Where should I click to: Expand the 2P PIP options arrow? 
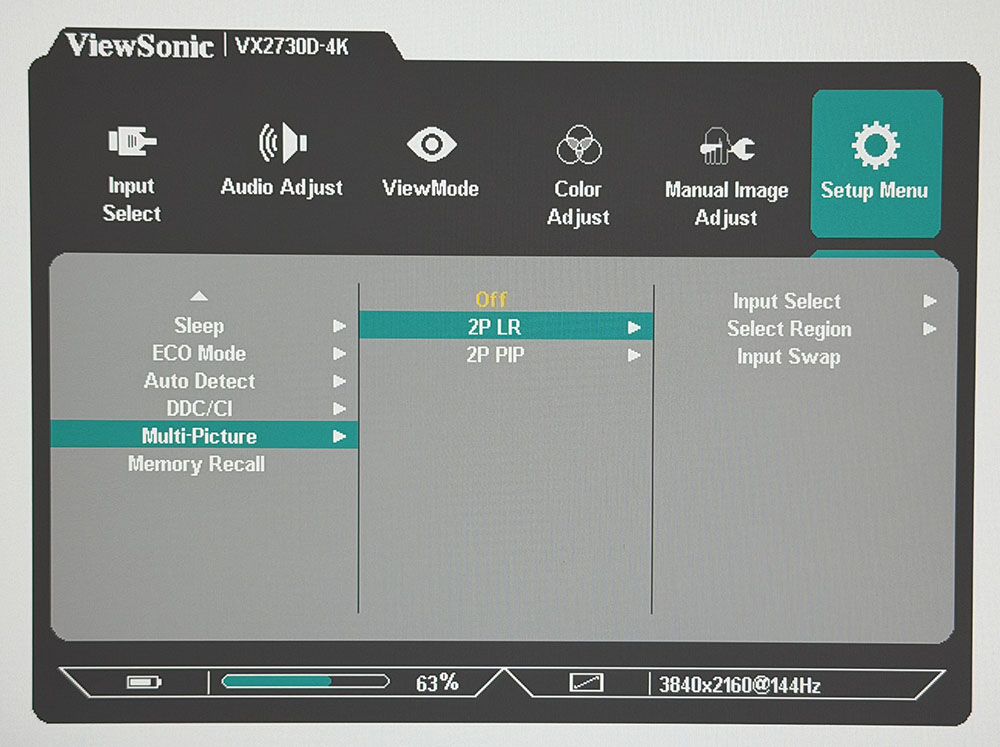[x=634, y=355]
